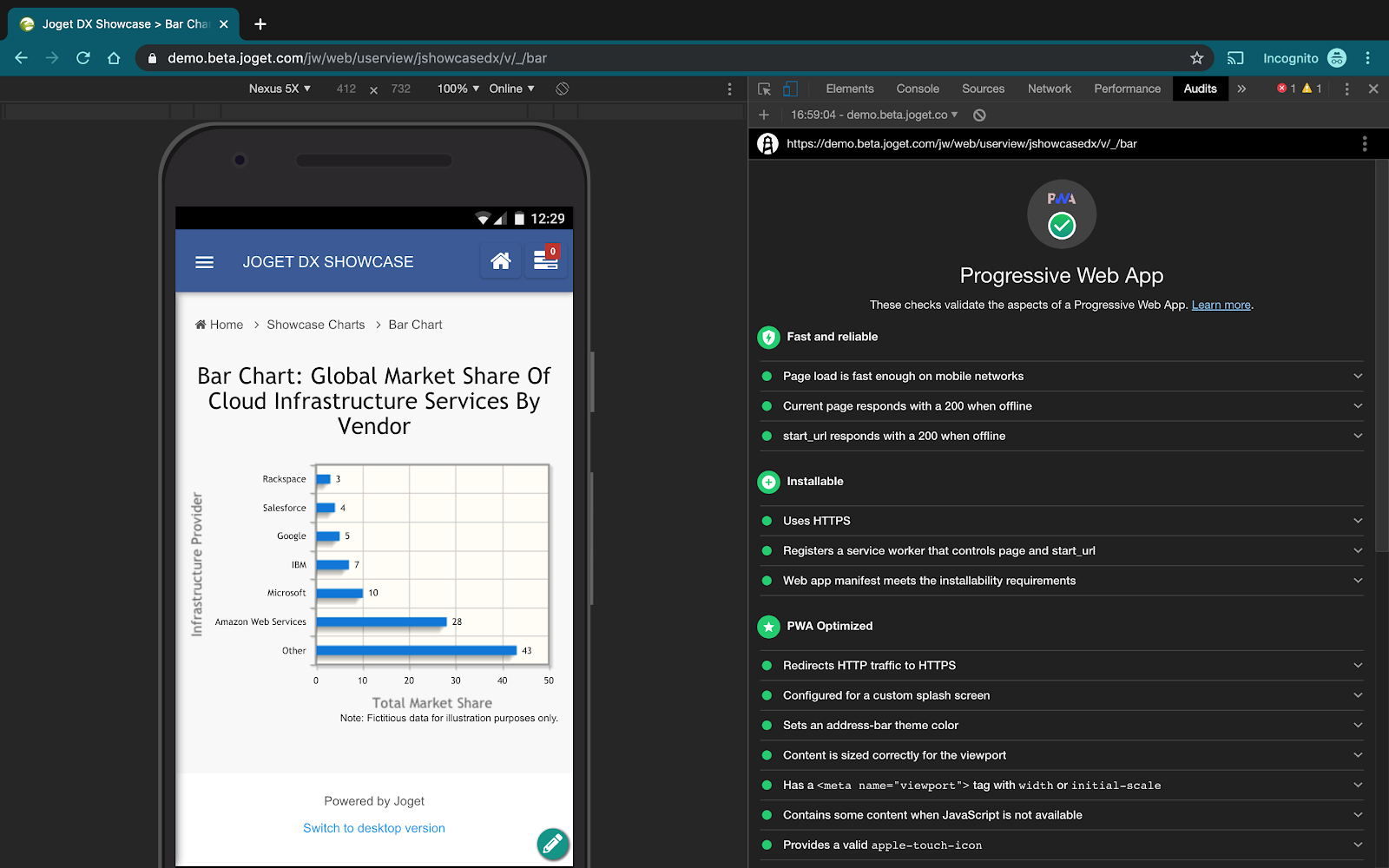Click 'Switch to desktop version' link

click(374, 828)
